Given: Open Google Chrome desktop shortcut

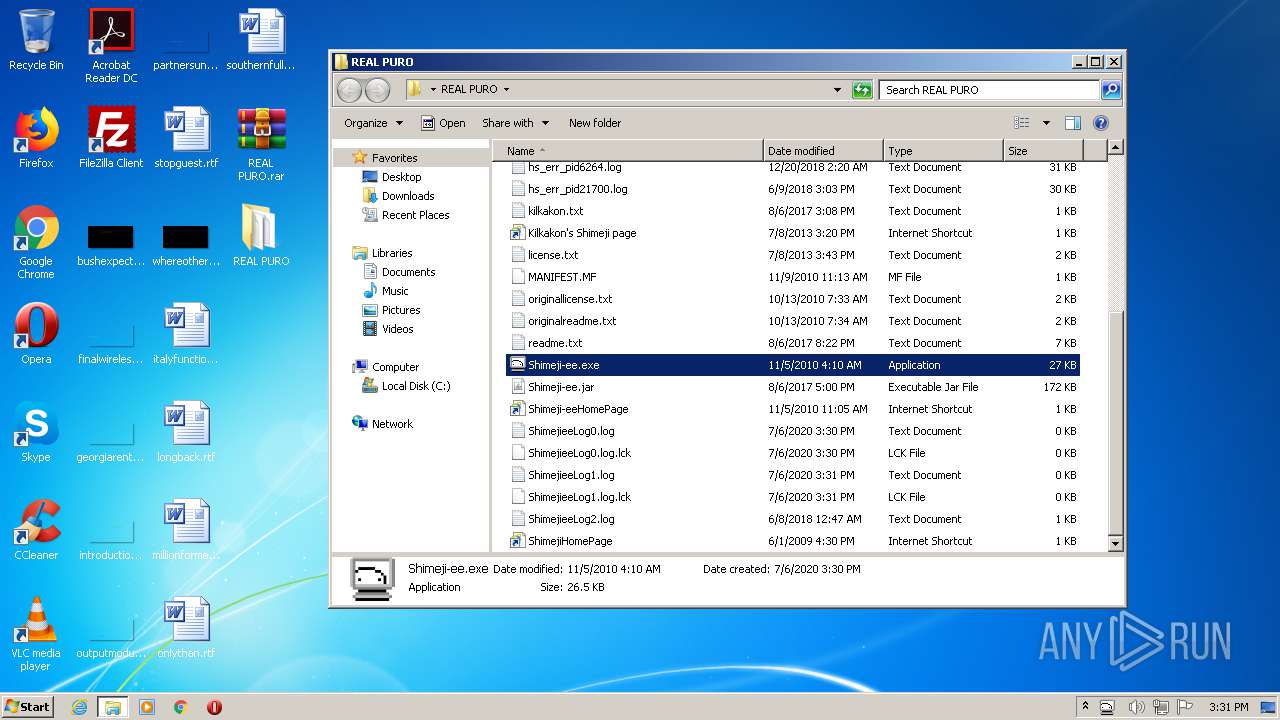Looking at the screenshot, I should (x=36, y=242).
